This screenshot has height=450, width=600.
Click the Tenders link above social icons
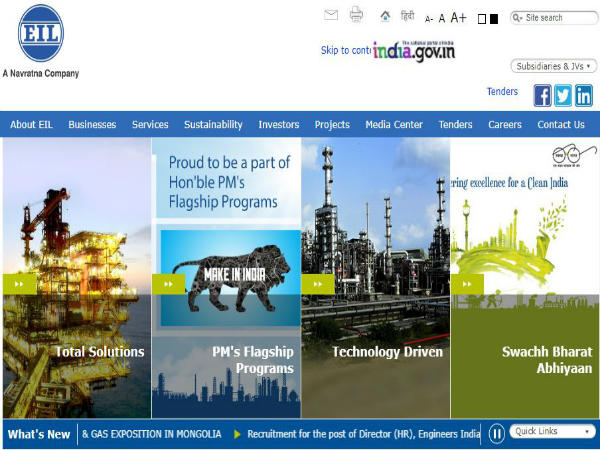502,92
